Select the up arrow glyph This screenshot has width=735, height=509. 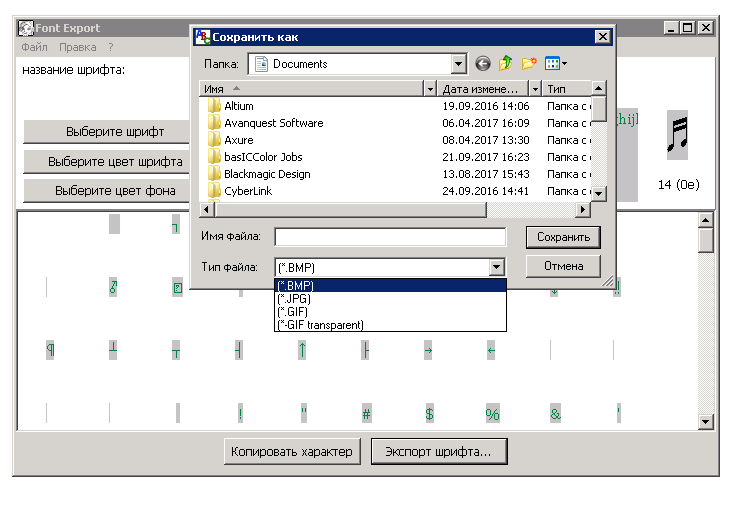point(302,350)
